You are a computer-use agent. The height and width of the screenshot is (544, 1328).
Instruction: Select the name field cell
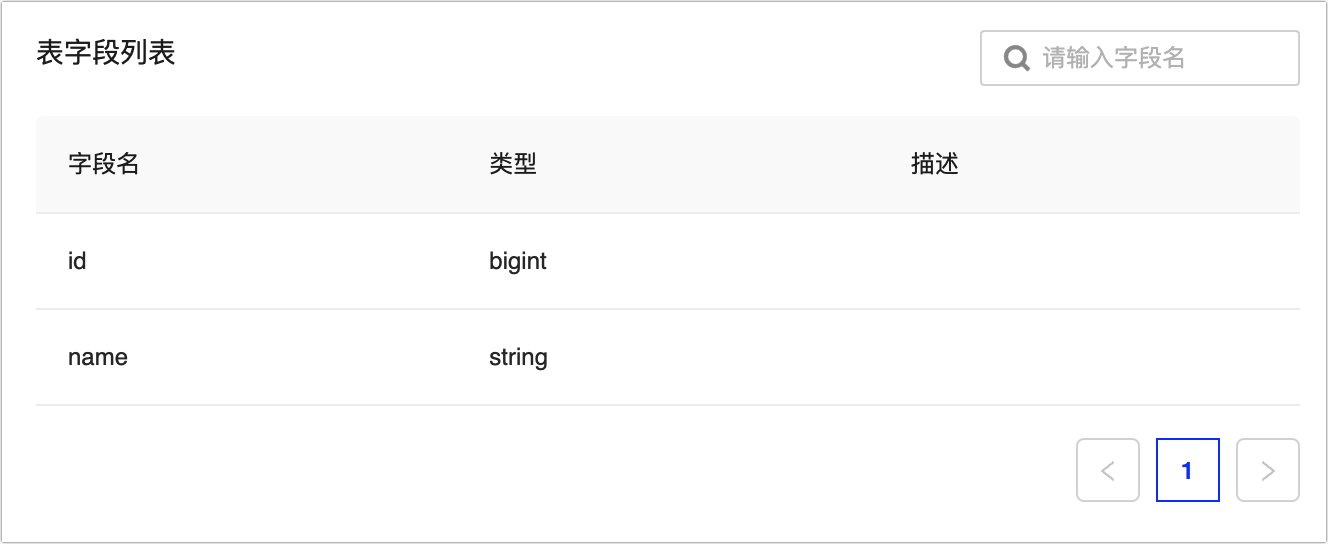[x=98, y=357]
